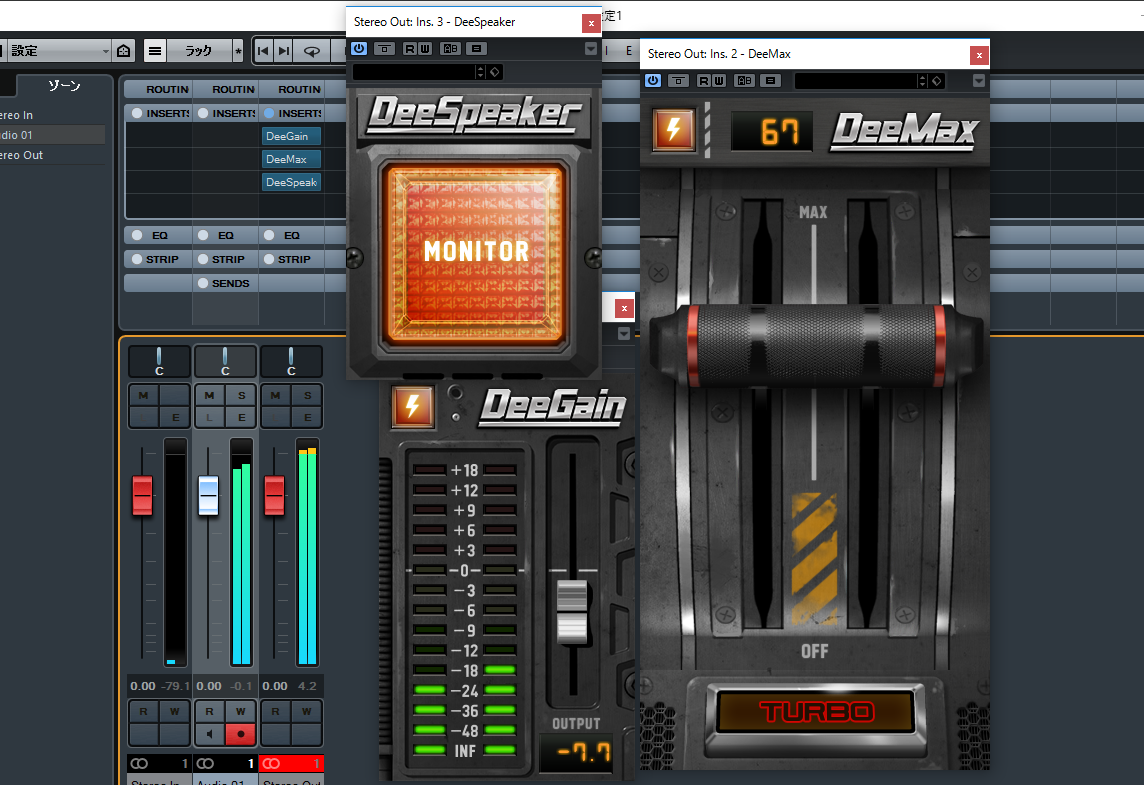Arm the red record button on Audio 01
This screenshot has height=785, width=1144.
[x=240, y=734]
